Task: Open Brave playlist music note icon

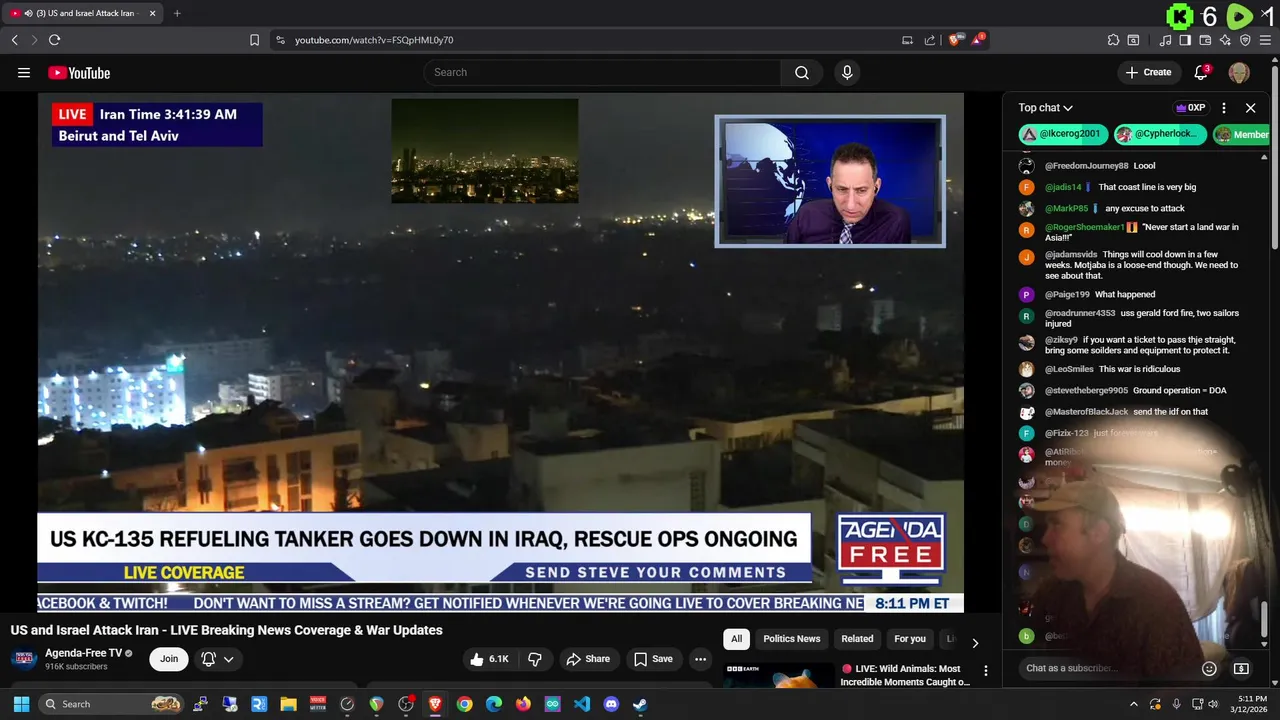Action: 1165,40
